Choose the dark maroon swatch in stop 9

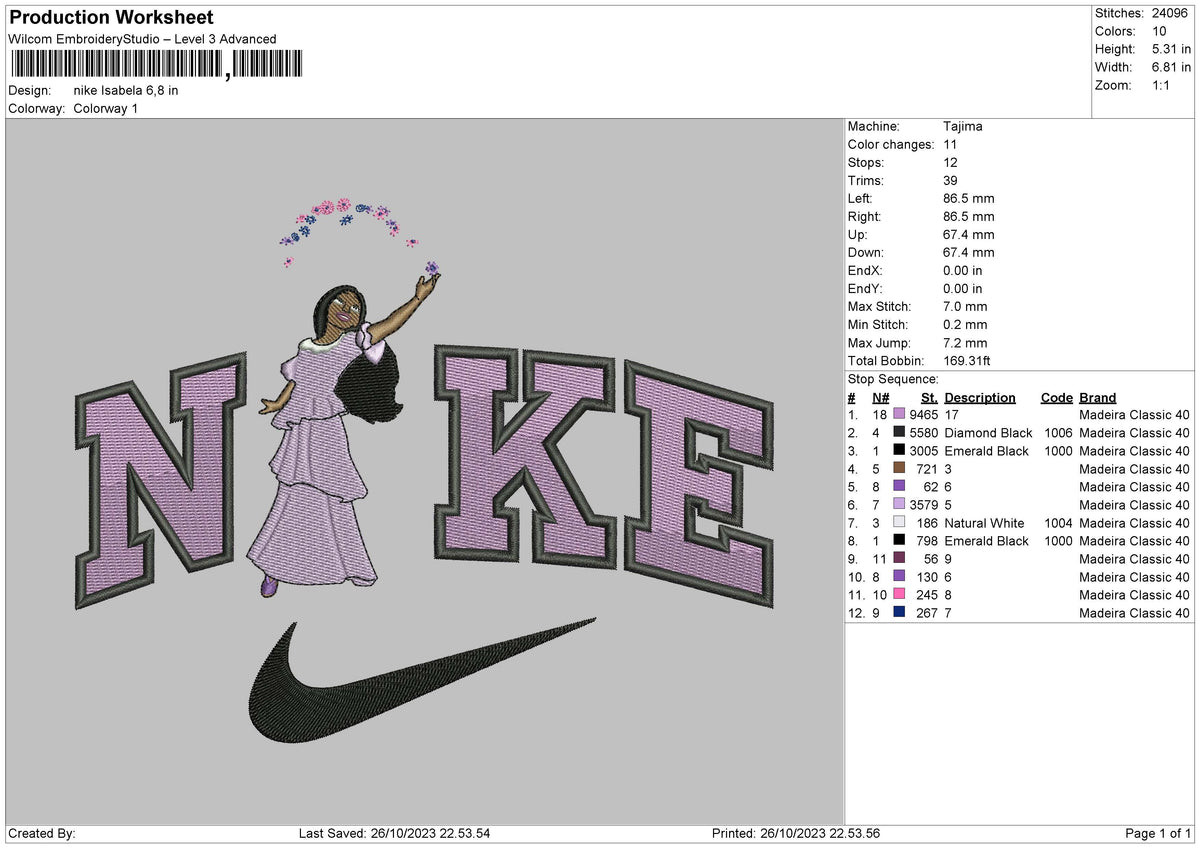(899, 559)
